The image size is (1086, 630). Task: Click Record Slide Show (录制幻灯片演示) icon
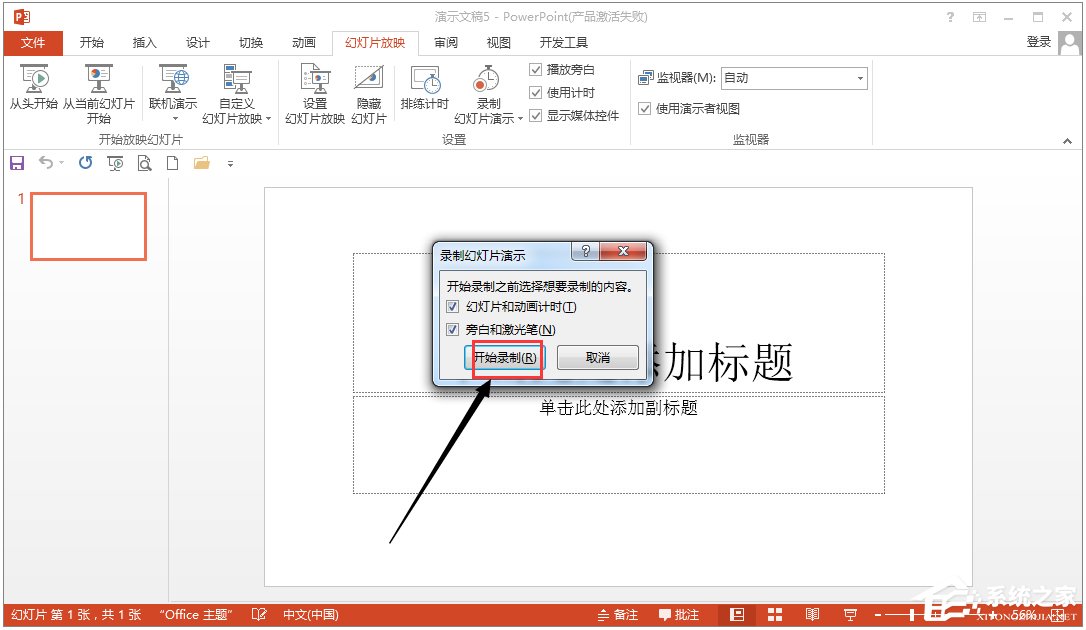487,79
